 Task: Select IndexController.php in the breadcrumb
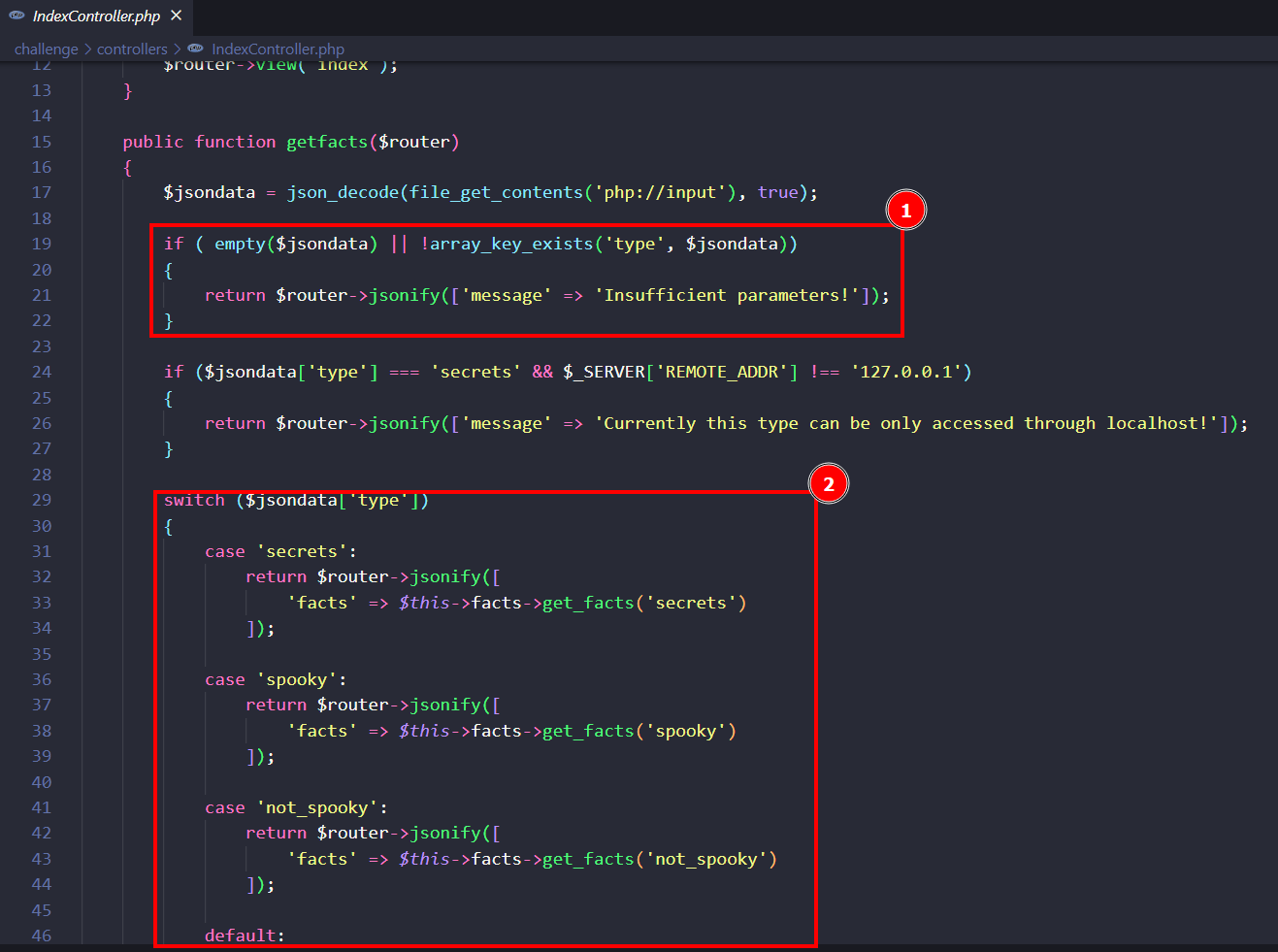[278, 49]
